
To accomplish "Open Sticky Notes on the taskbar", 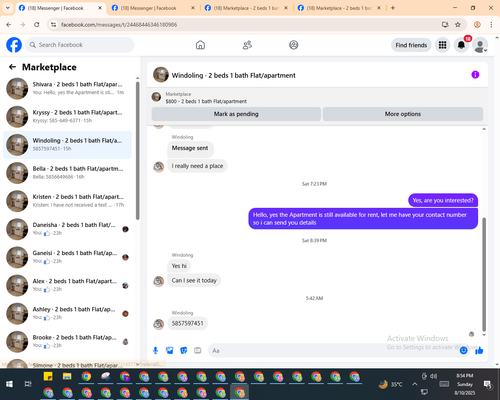I will (48, 376).
